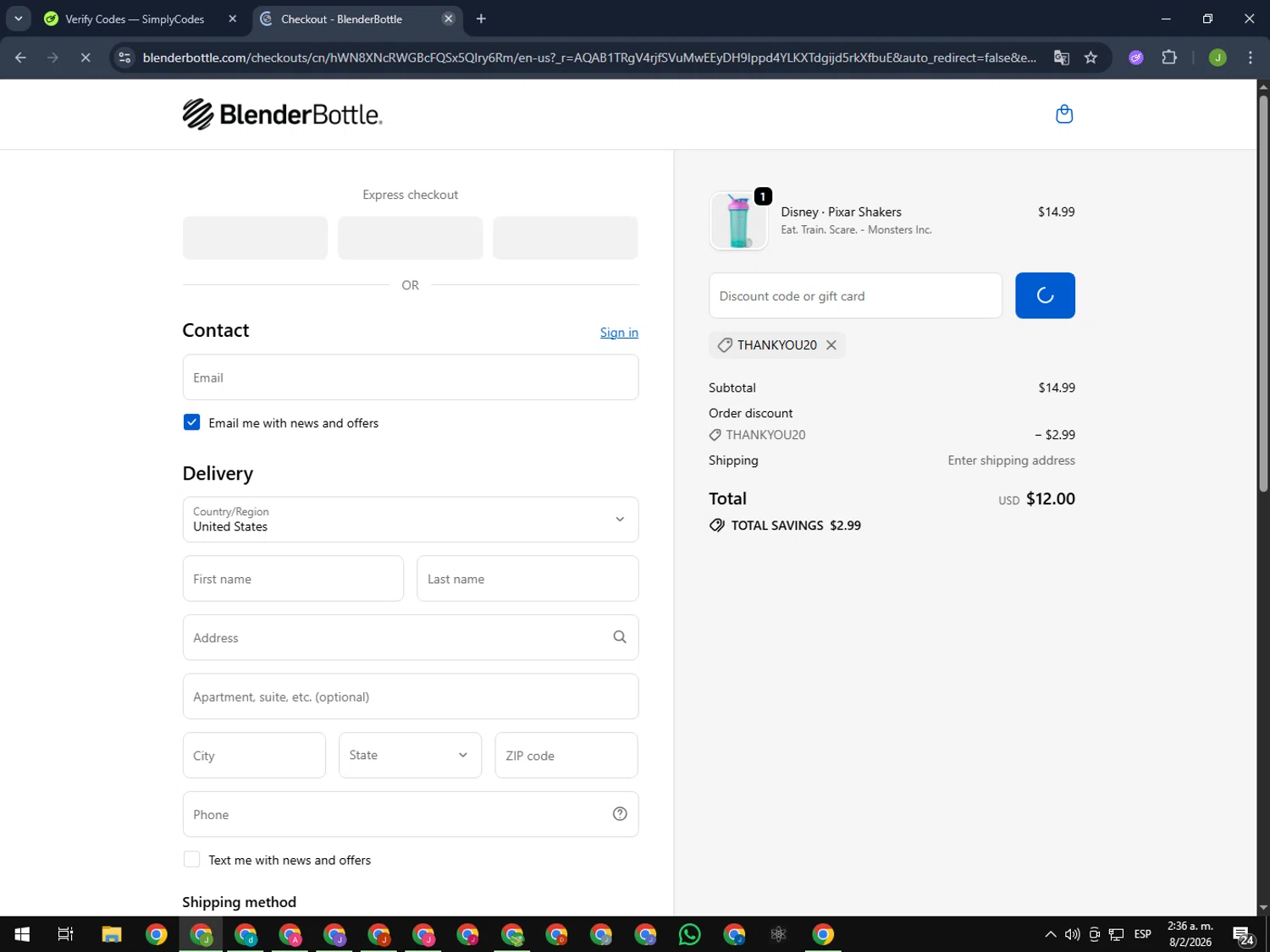Image resolution: width=1270 pixels, height=952 pixels.
Task: Open the shopping bag cart icon
Action: [x=1064, y=114]
